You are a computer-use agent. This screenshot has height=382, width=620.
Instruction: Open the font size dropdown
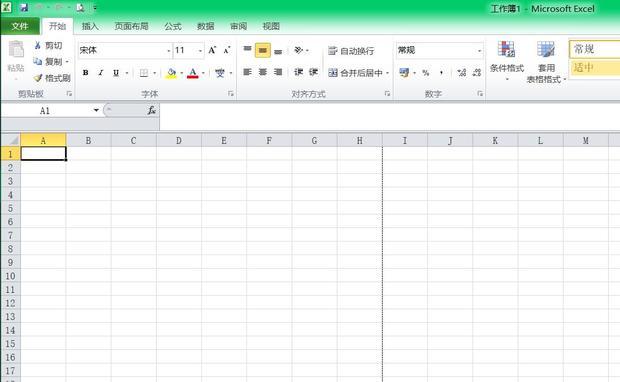pyautogui.click(x=200, y=51)
